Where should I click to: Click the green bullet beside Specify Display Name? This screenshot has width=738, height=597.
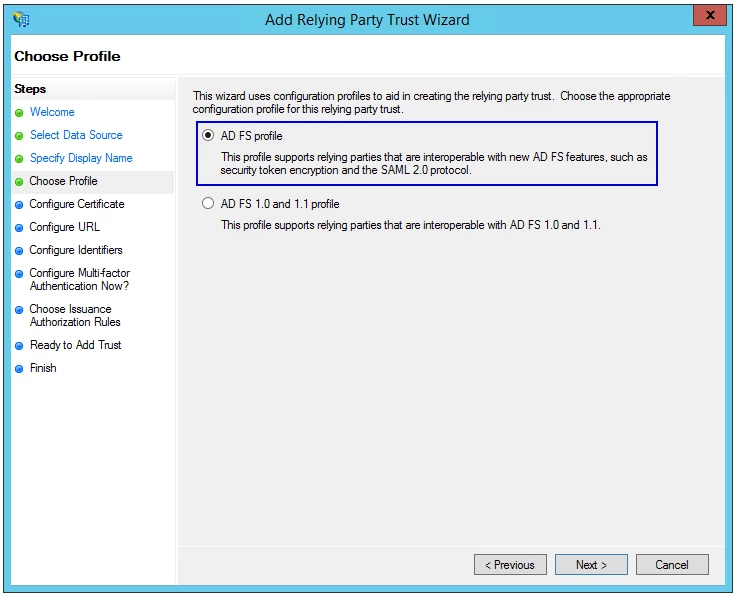19,159
